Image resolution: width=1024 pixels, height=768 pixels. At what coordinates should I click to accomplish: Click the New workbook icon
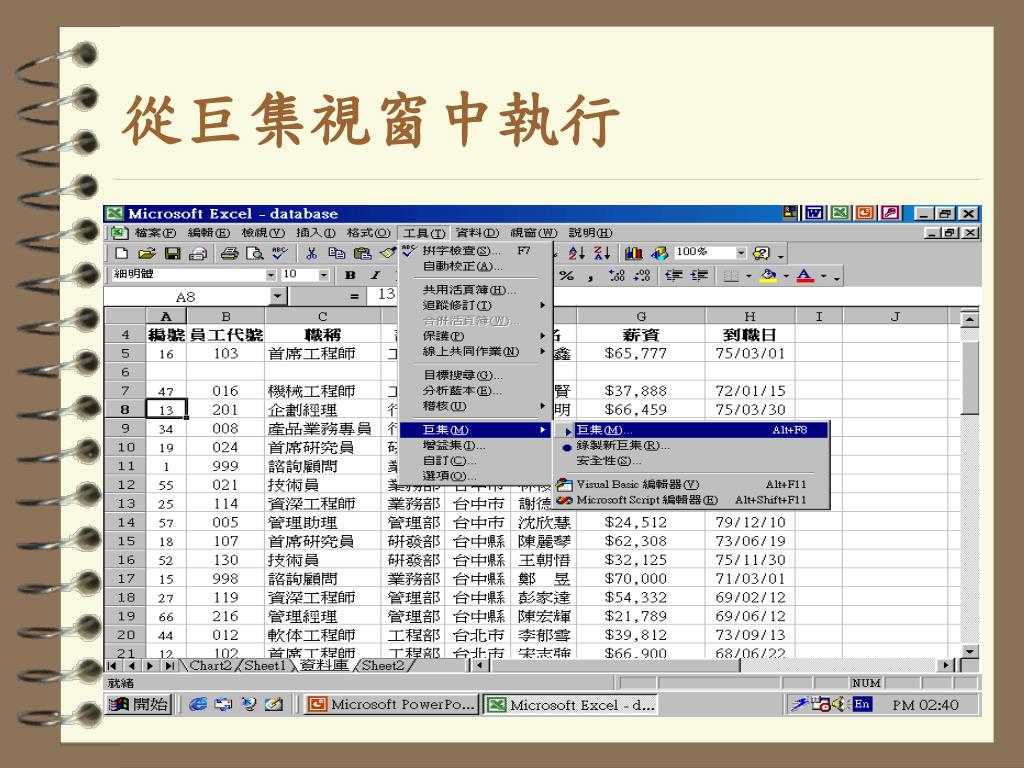click(121, 253)
